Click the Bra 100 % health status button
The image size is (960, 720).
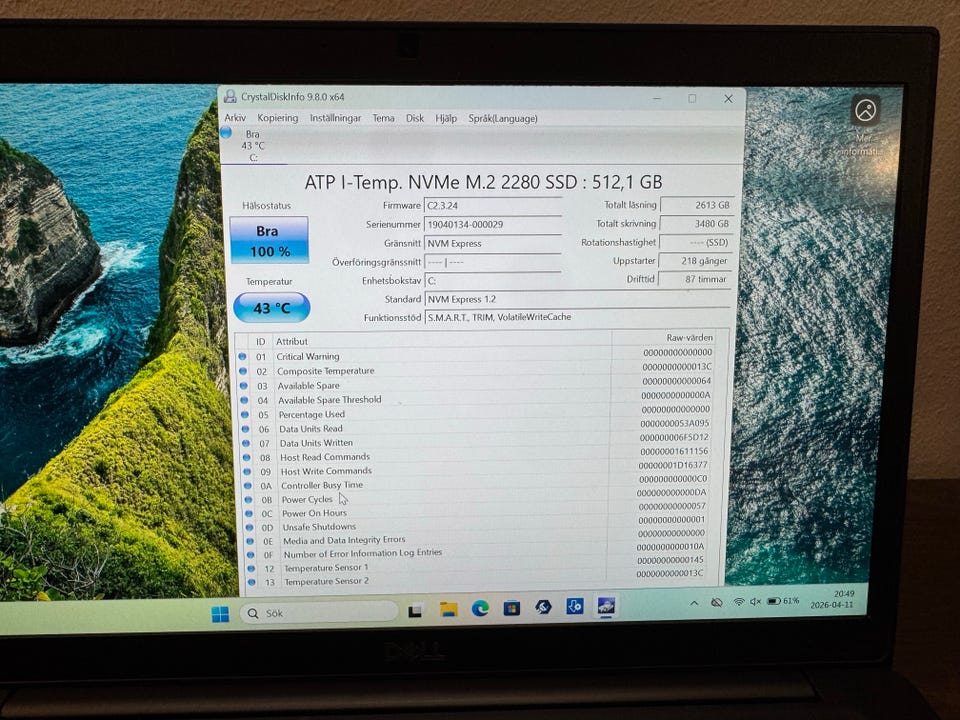pos(269,240)
